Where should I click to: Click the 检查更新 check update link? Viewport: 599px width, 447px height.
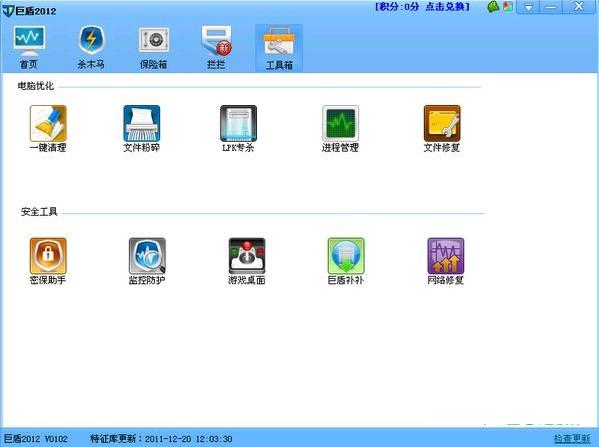572,438
